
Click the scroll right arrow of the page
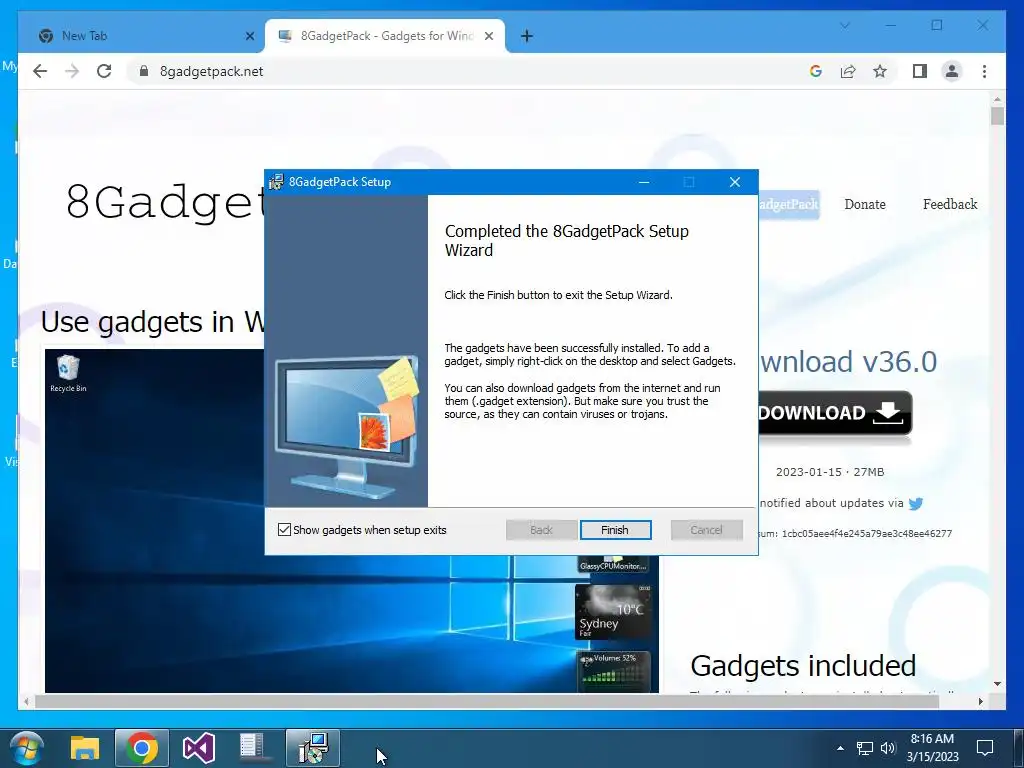point(980,701)
